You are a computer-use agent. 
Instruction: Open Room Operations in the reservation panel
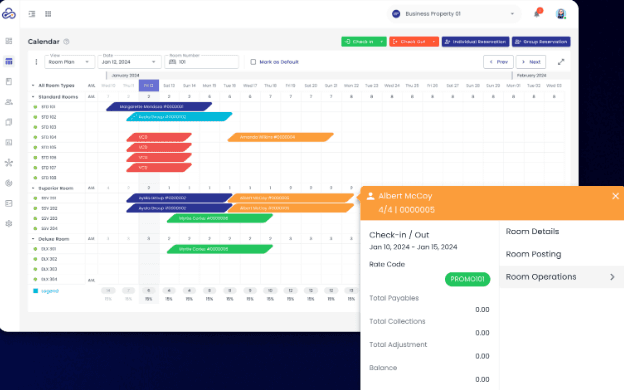(x=561, y=277)
